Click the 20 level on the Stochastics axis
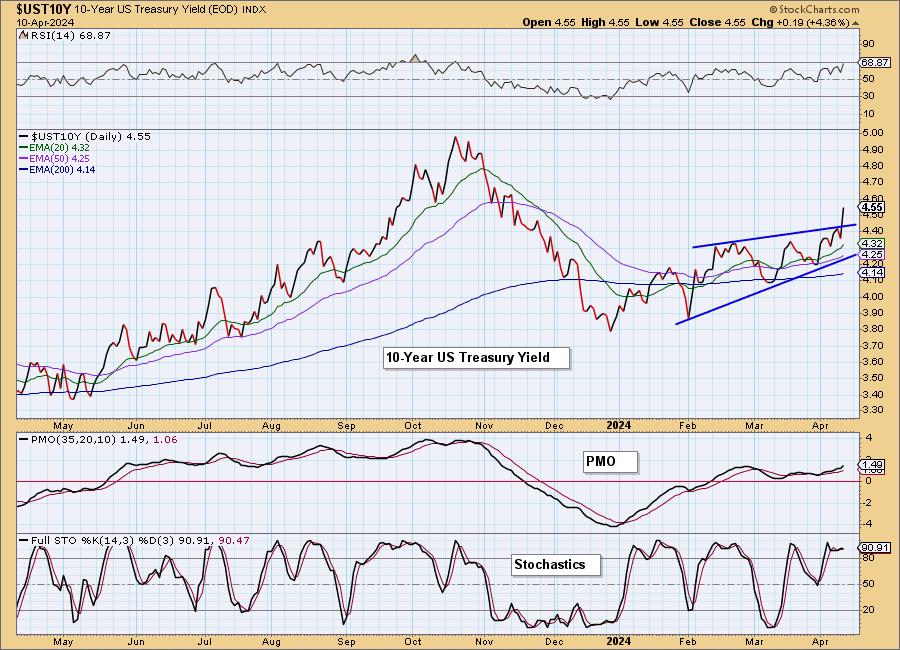 point(869,610)
